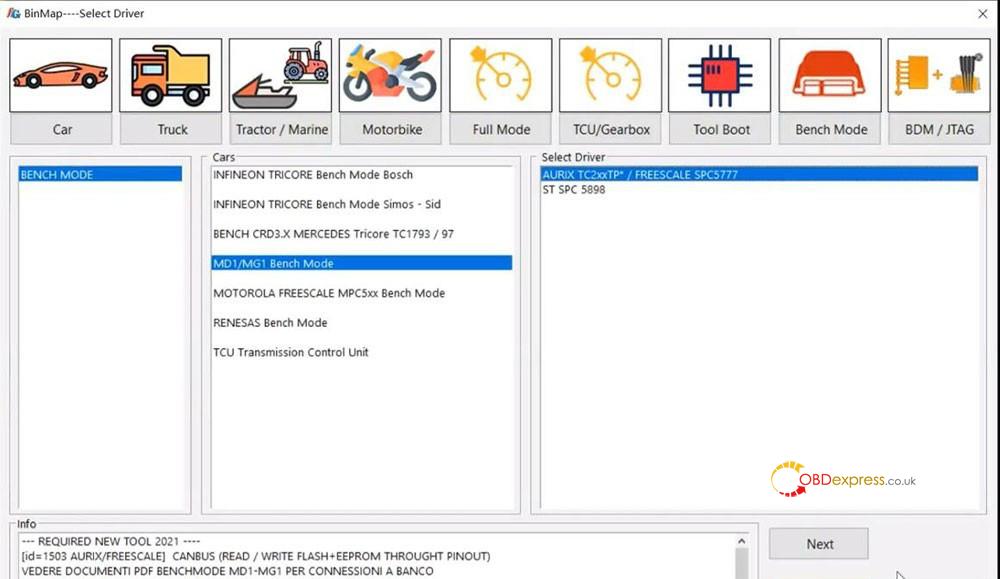Open Full Mode gauge icon
The image size is (1000, 579).
(x=500, y=76)
